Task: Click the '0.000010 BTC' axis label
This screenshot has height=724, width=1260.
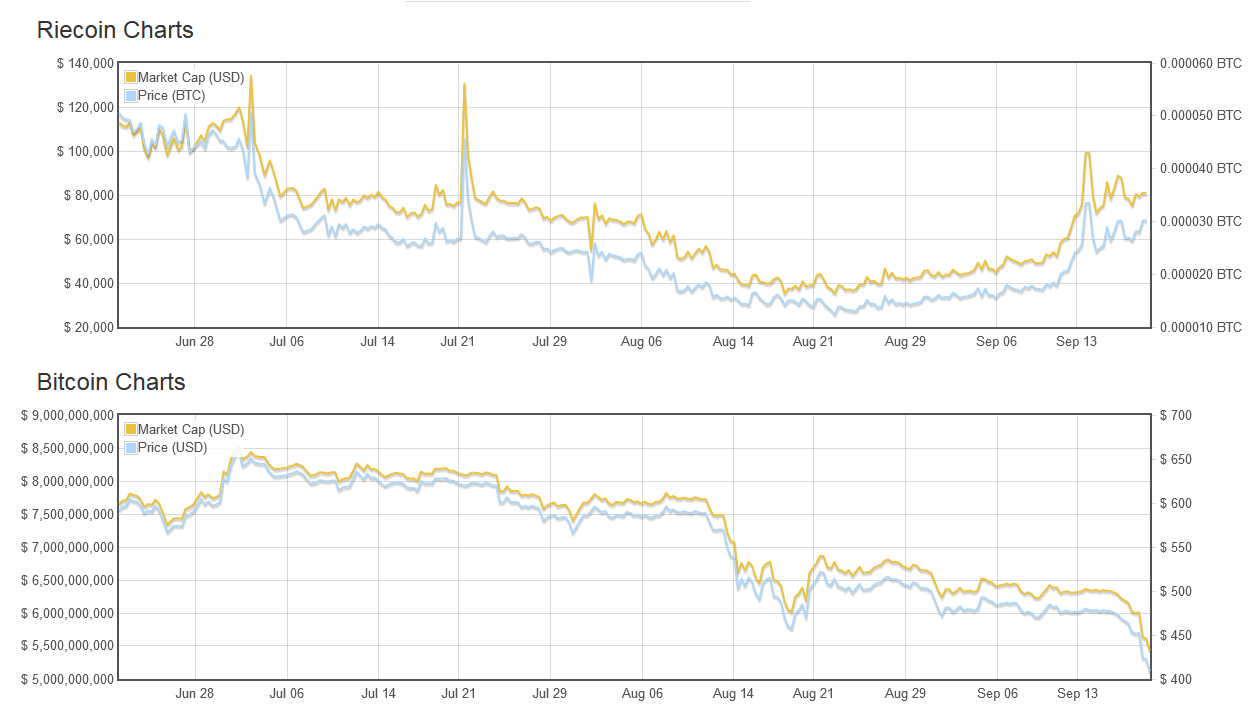Action: tap(1201, 328)
